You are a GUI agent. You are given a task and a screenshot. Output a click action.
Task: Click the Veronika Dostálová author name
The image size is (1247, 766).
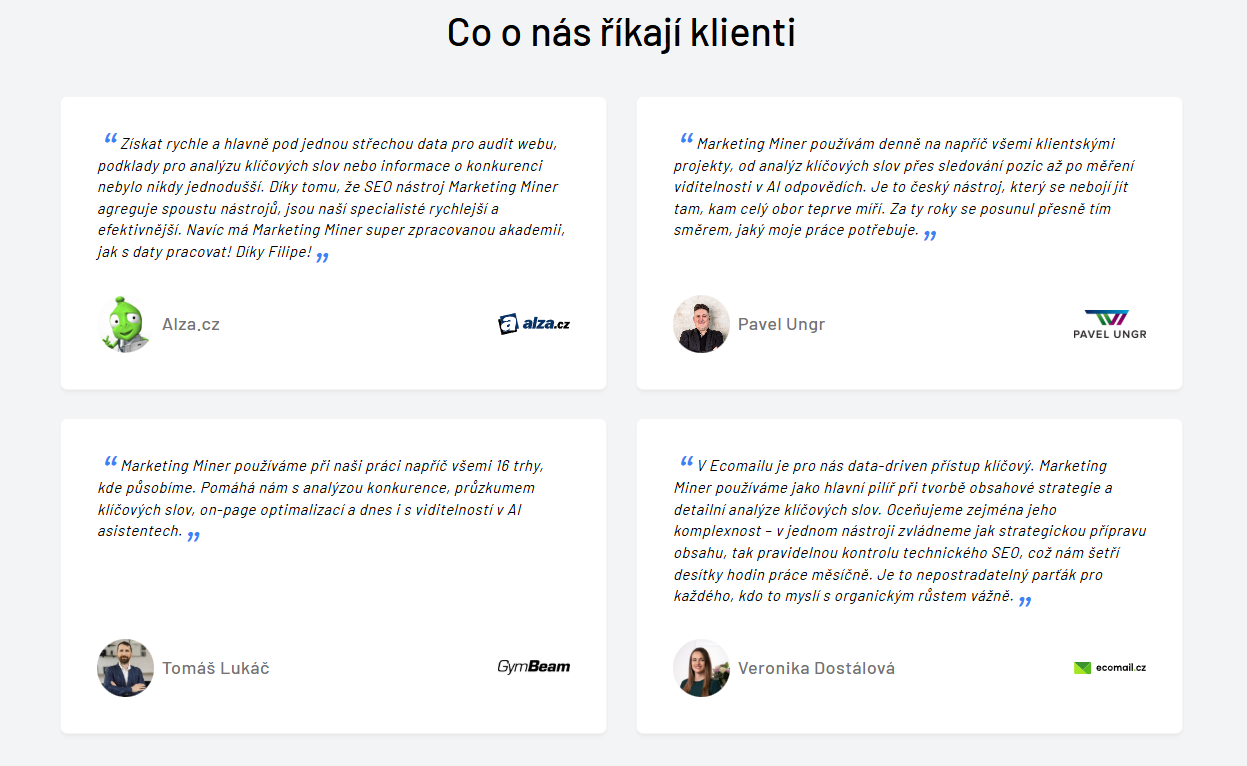pyautogui.click(x=816, y=668)
